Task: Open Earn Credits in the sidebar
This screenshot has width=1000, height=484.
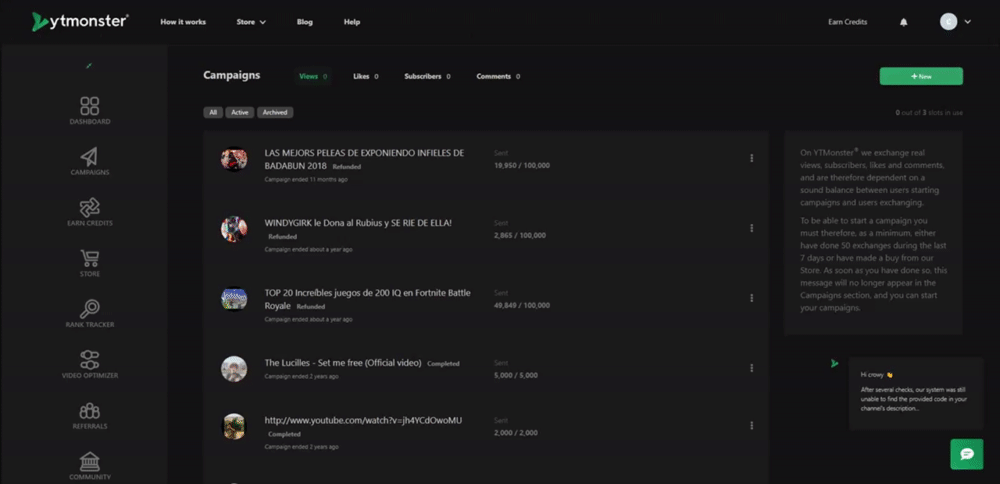Action: tap(90, 208)
